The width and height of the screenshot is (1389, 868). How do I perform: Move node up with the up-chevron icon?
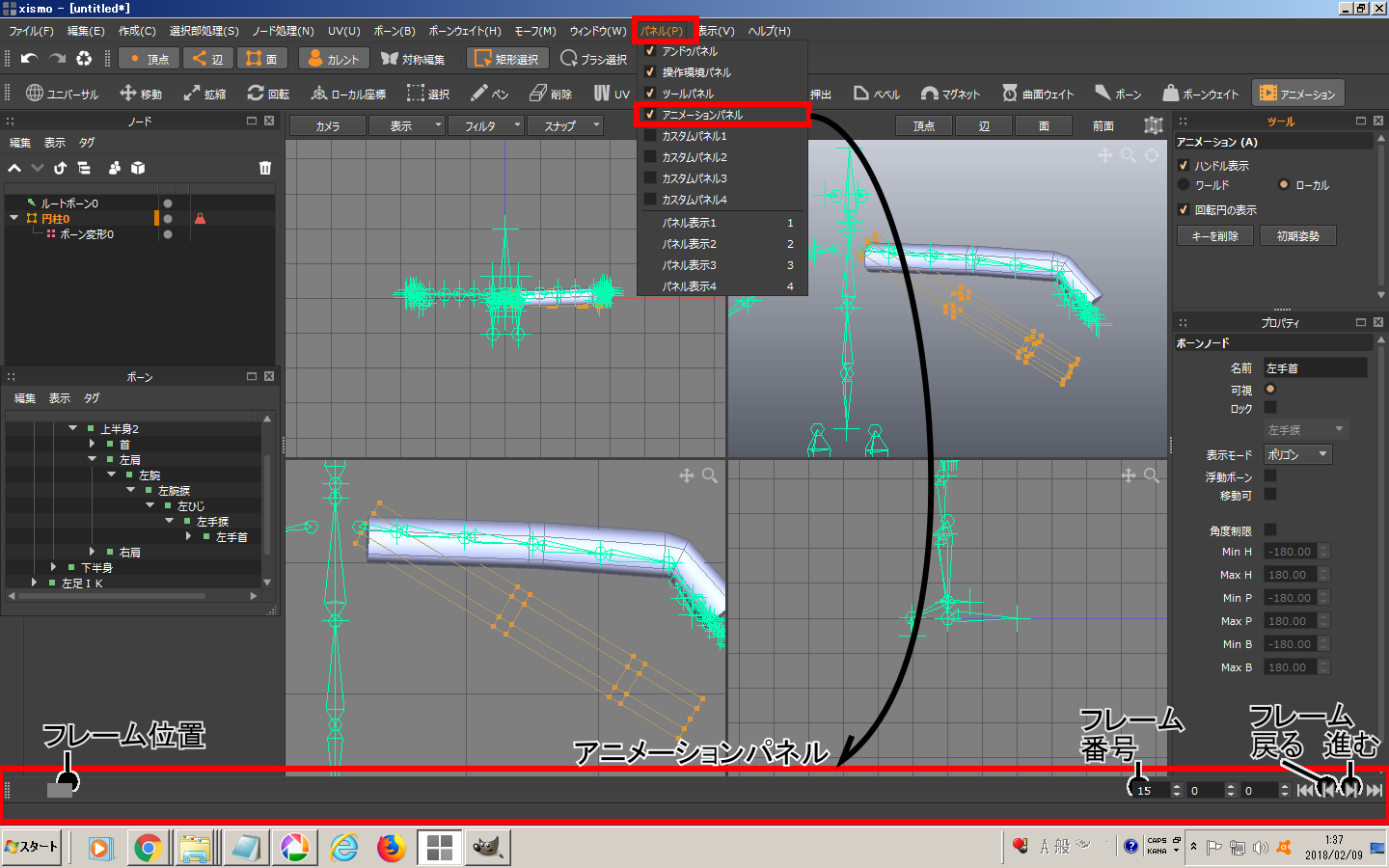[14, 168]
